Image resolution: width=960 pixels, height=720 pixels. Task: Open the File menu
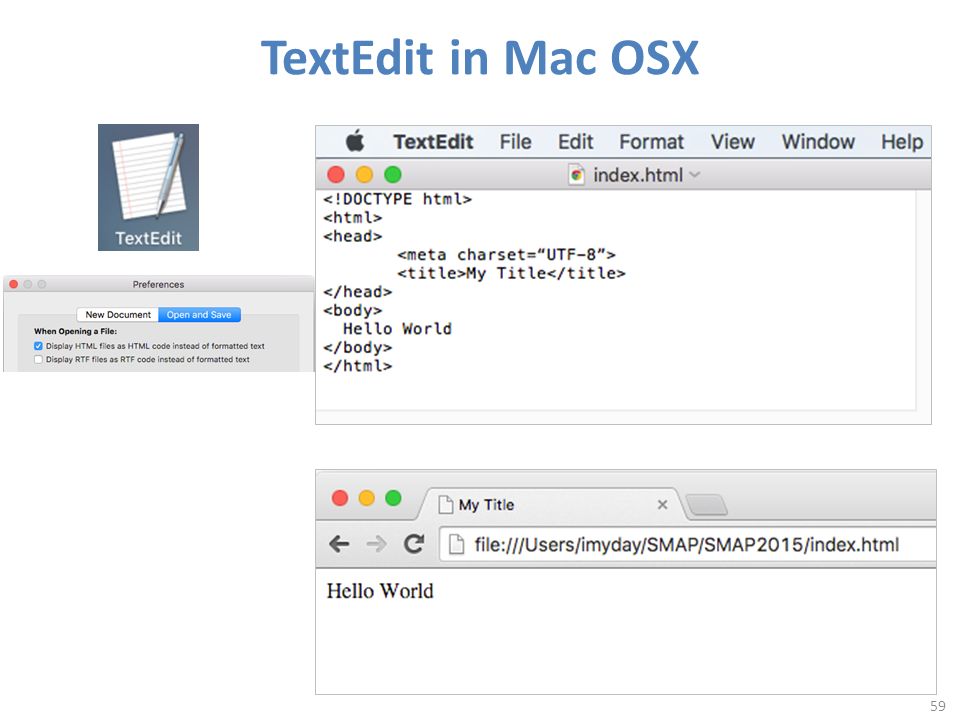(515, 142)
